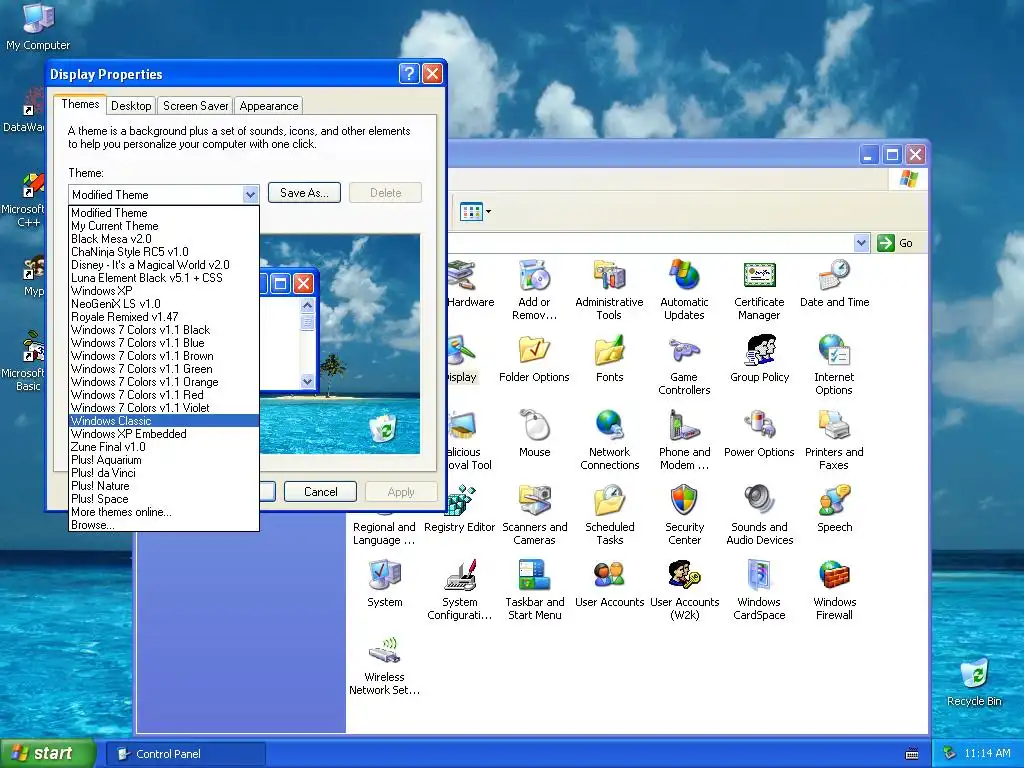Open Recycle Bin on desktop
Viewport: 1024px width, 768px height.
click(974, 682)
